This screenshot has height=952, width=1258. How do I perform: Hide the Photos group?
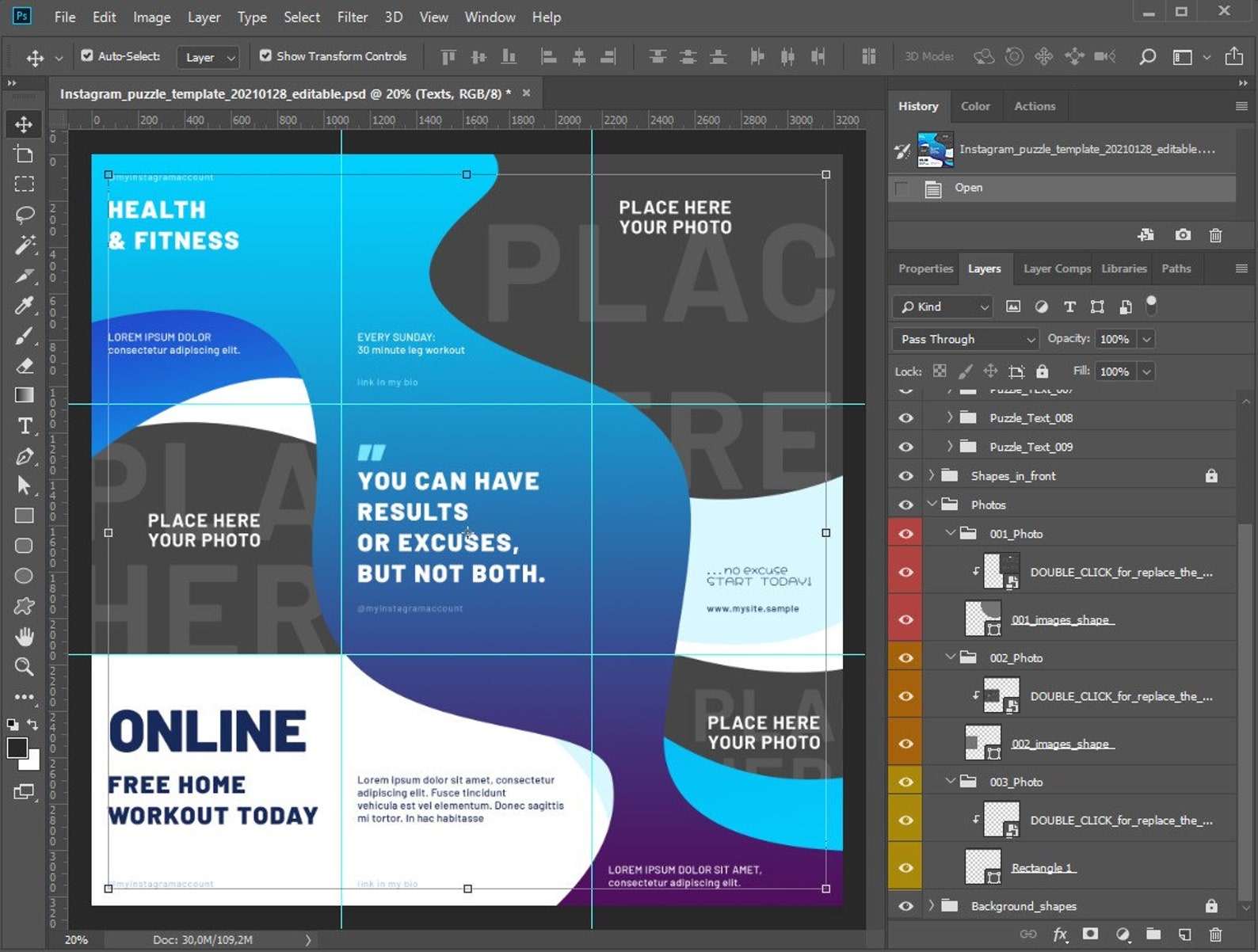tap(905, 505)
